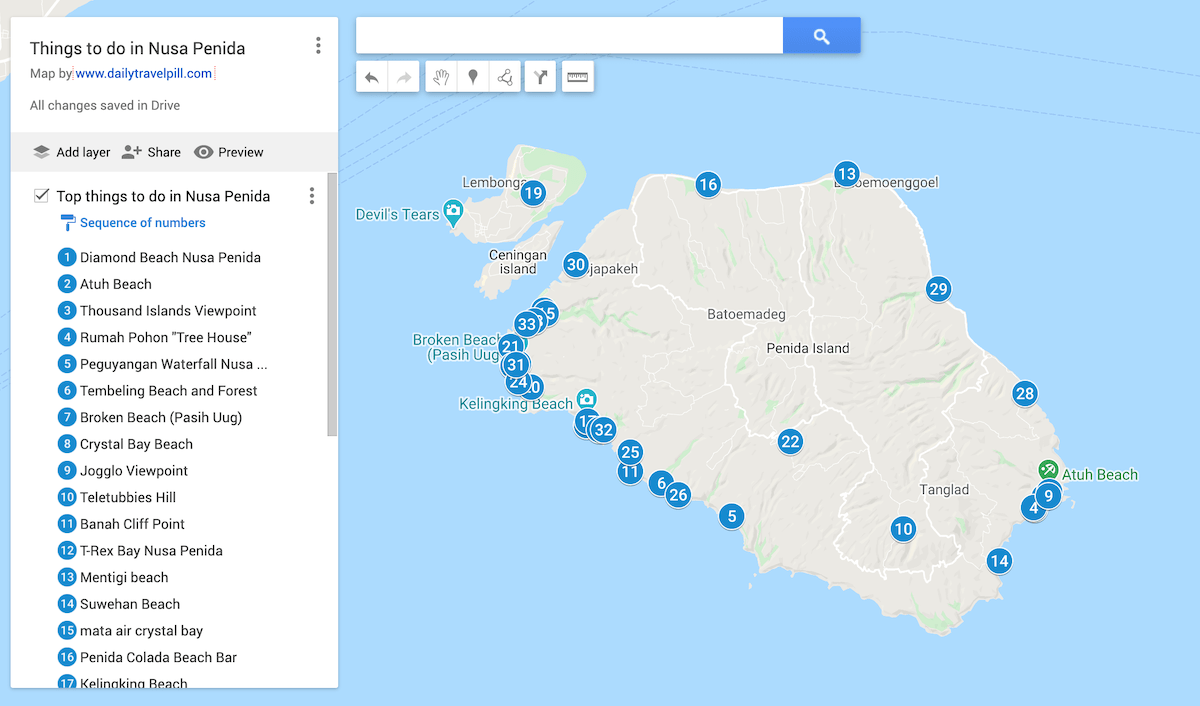Uncheck the Top things to do layer checkbox

(x=41, y=196)
